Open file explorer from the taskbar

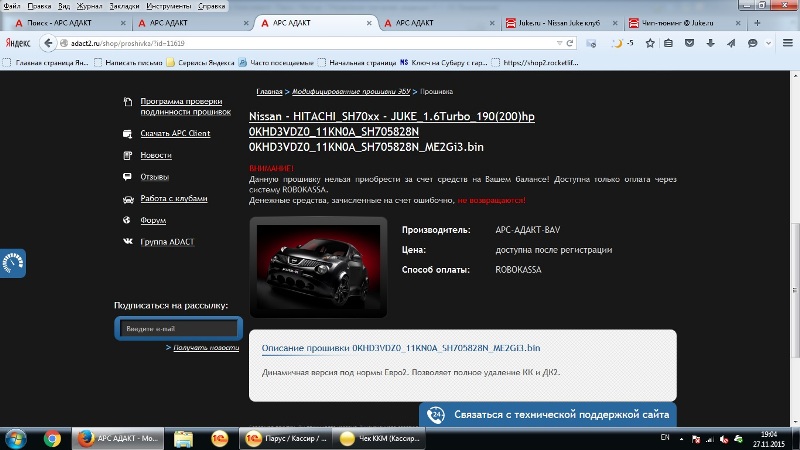183,438
